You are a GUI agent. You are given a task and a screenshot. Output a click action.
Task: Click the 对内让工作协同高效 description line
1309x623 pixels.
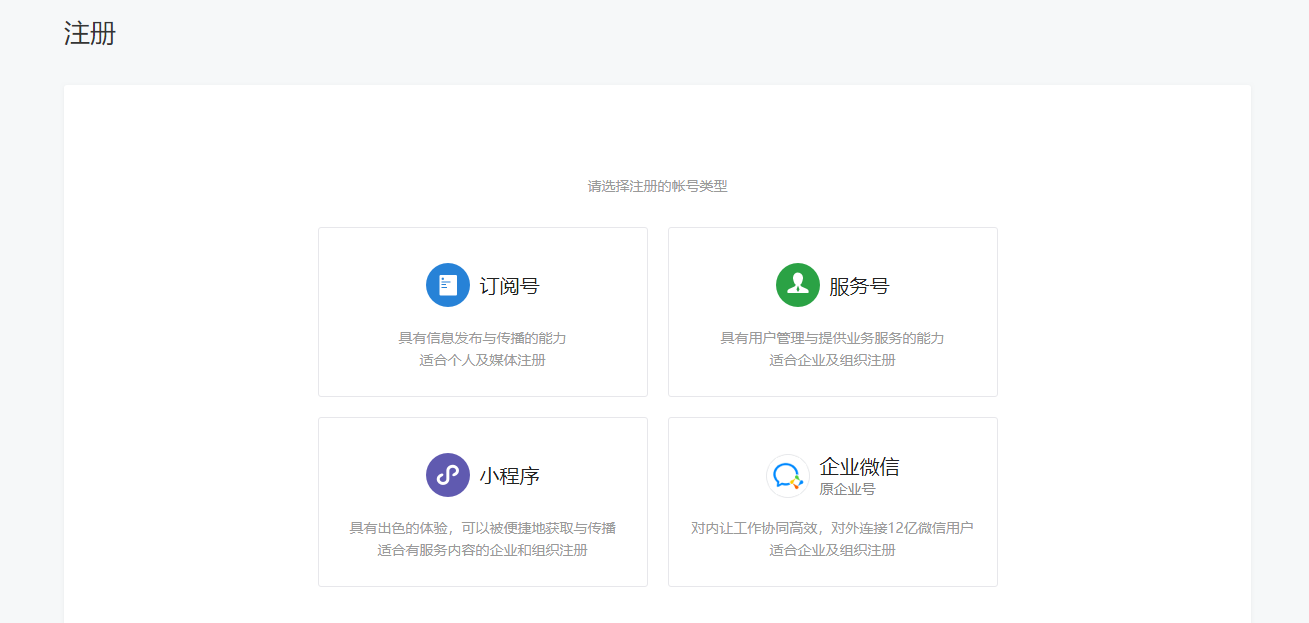[832, 528]
